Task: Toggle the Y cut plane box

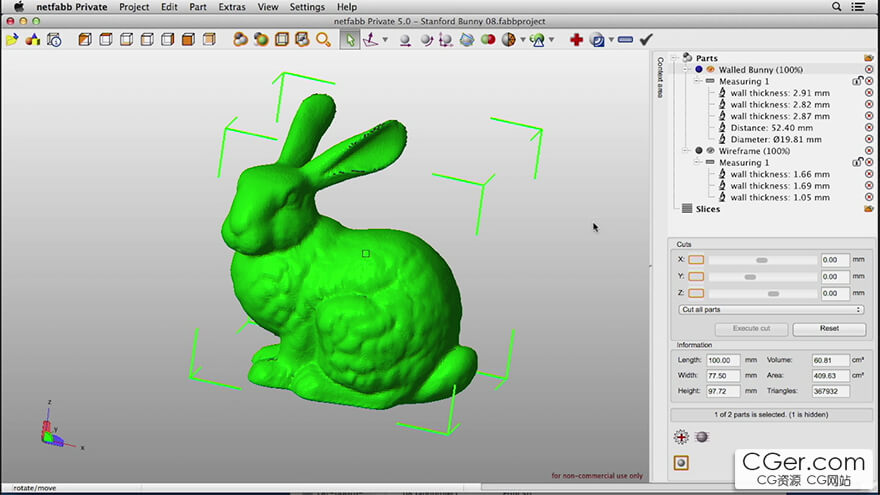Action: 696,276
